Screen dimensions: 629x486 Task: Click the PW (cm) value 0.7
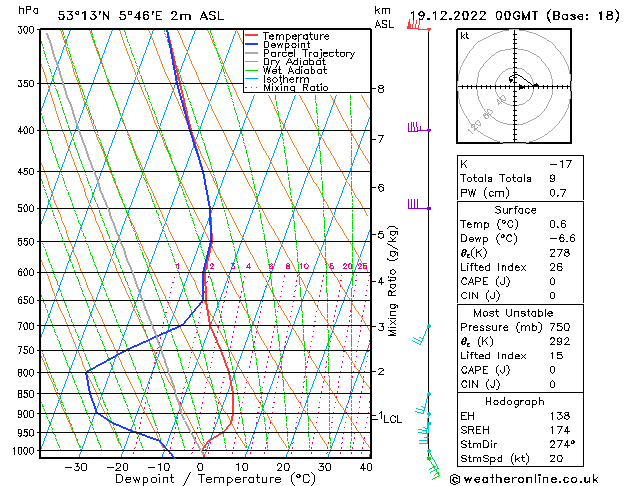(x=558, y=193)
